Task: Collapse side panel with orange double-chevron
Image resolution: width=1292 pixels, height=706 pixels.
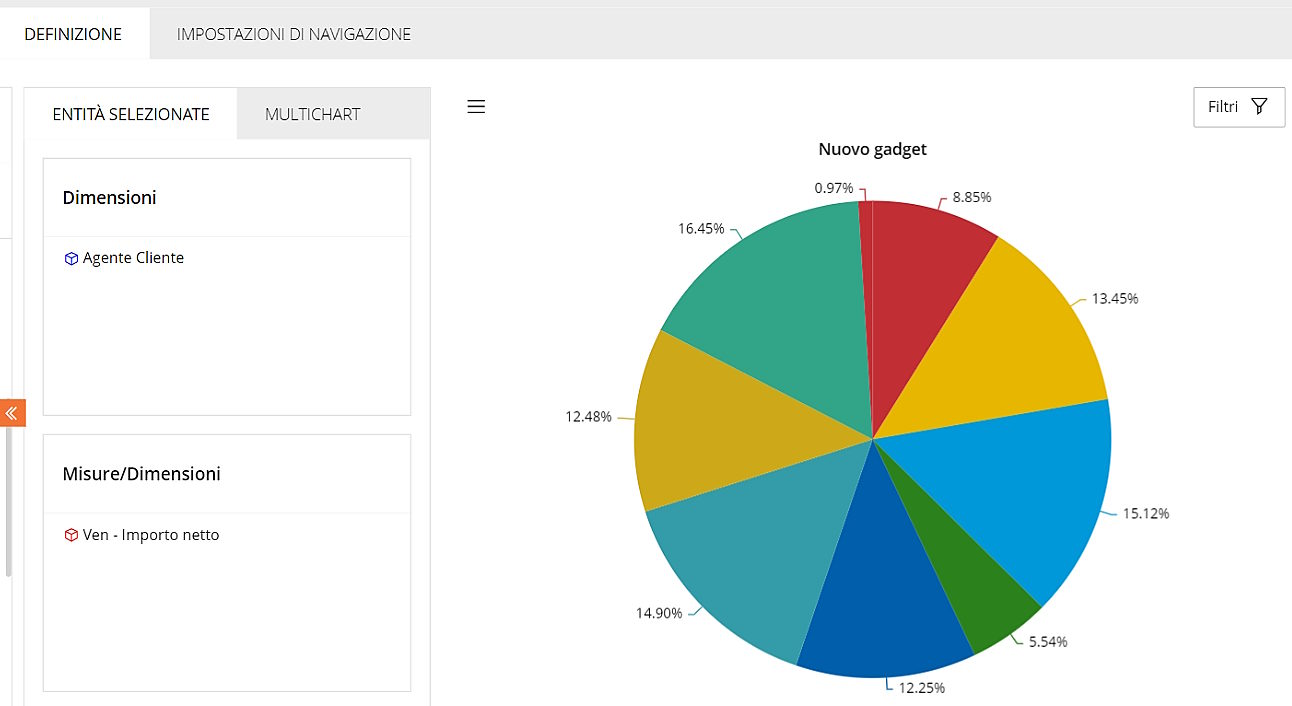Action: point(12,413)
